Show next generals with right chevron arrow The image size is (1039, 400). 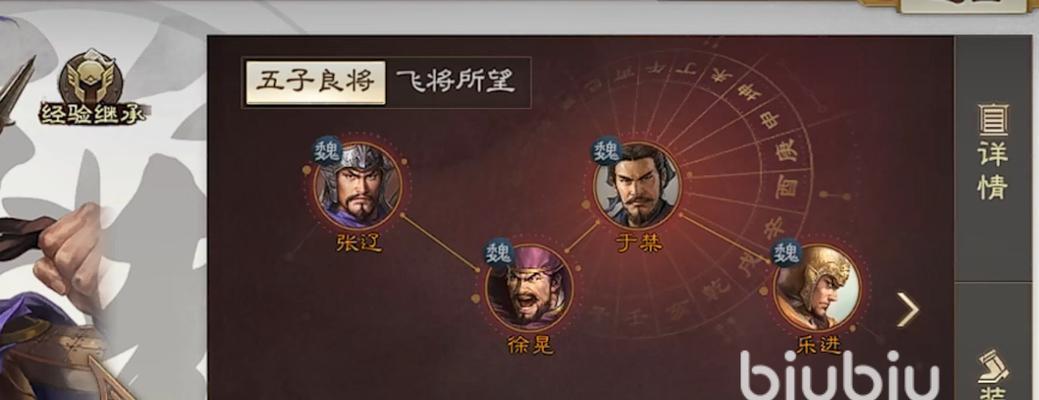pyautogui.click(x=908, y=309)
